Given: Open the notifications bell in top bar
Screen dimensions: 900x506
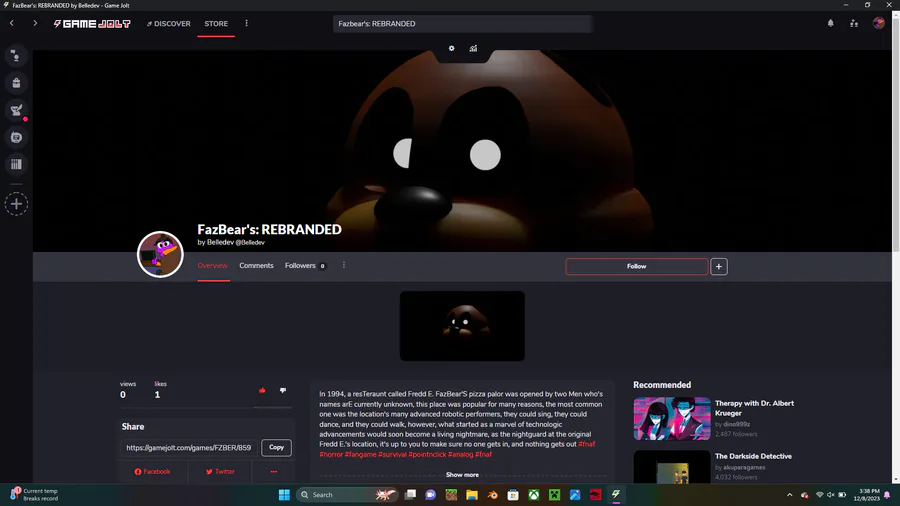Looking at the screenshot, I should pos(831,24).
